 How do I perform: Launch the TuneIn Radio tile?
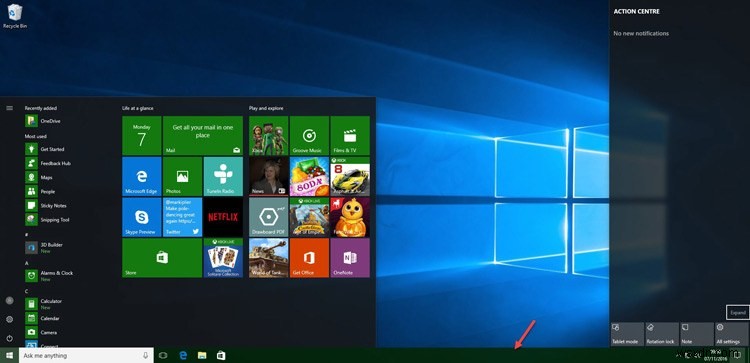pos(223,176)
